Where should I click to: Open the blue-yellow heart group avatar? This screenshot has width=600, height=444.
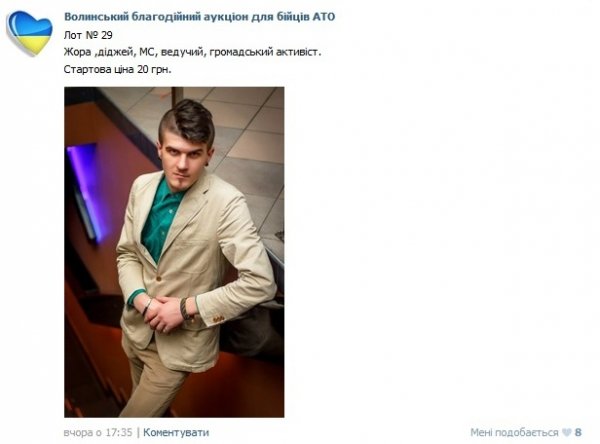click(x=29, y=33)
